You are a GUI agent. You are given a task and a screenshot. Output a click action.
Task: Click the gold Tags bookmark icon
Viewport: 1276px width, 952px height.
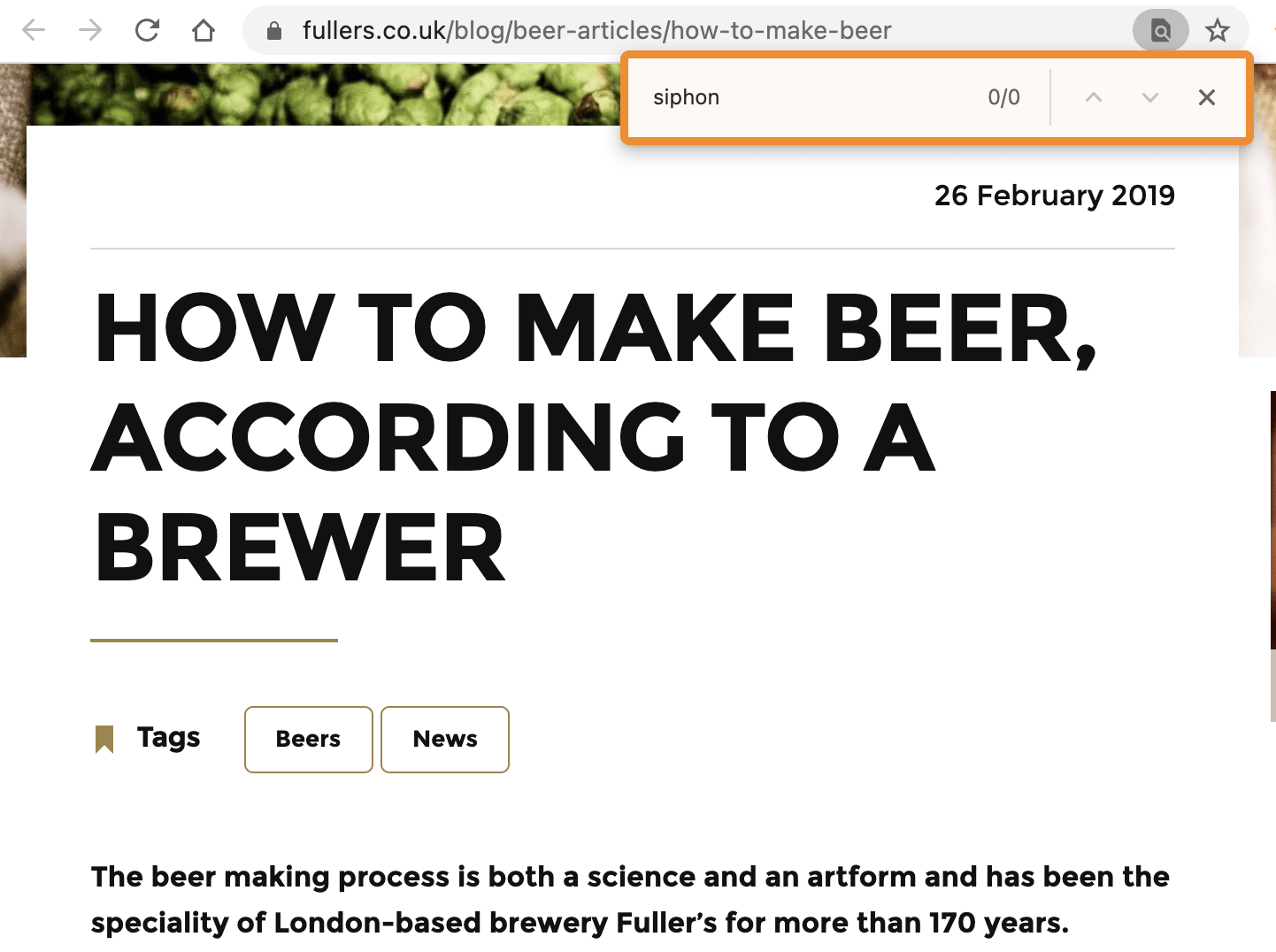pos(104,739)
